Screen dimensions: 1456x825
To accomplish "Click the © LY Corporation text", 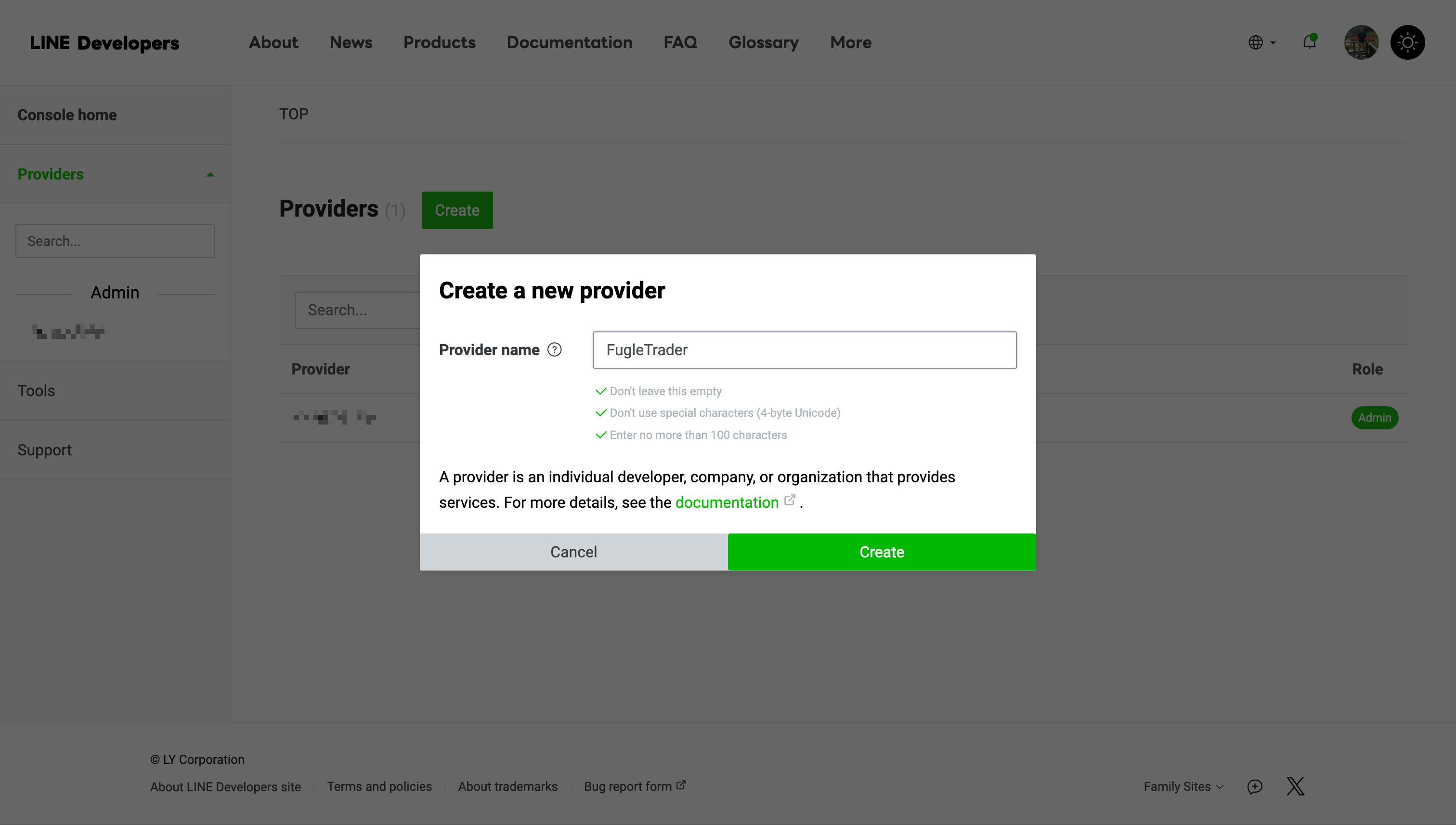I will [x=197, y=759].
